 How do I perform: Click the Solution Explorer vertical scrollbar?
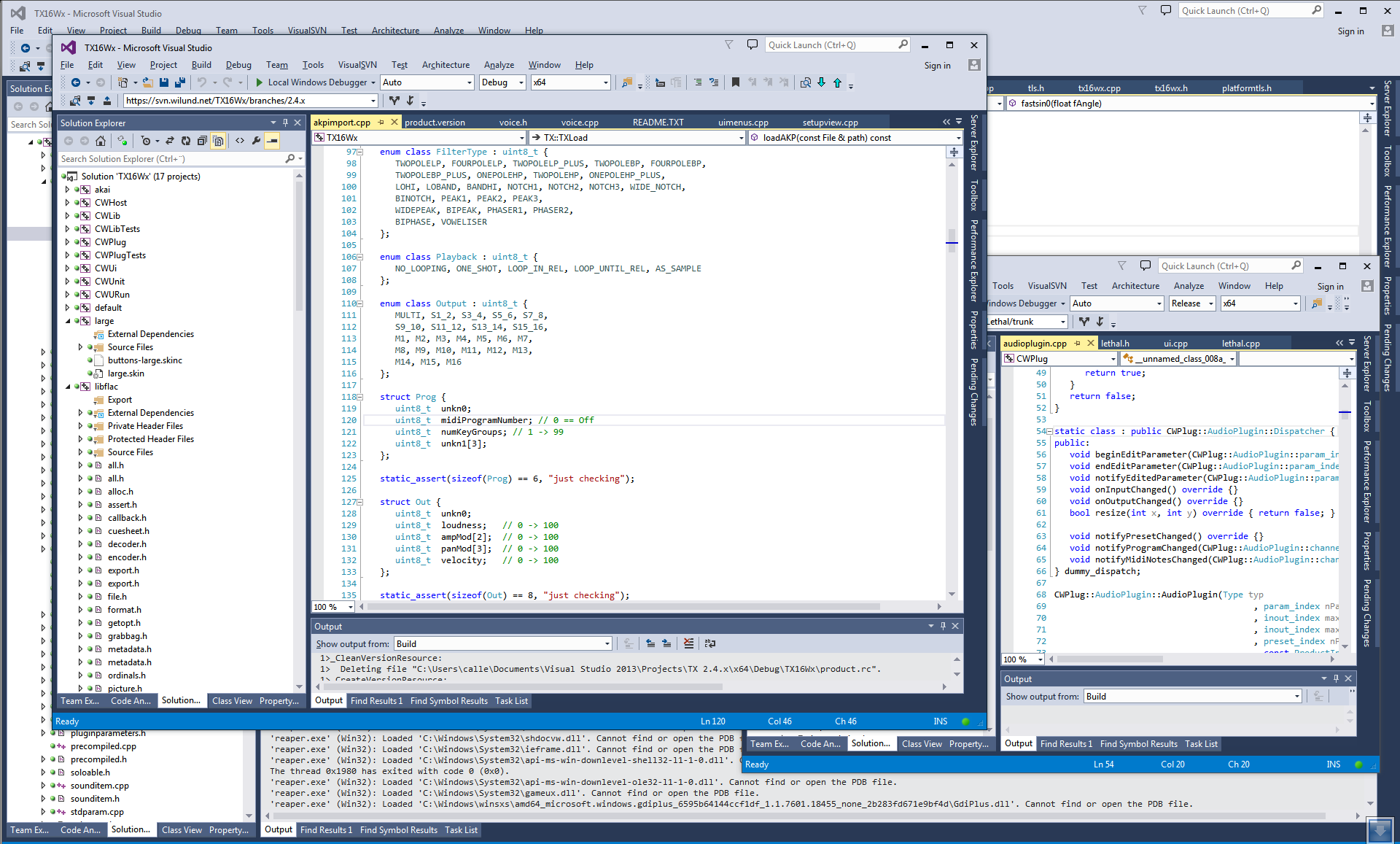click(x=299, y=430)
